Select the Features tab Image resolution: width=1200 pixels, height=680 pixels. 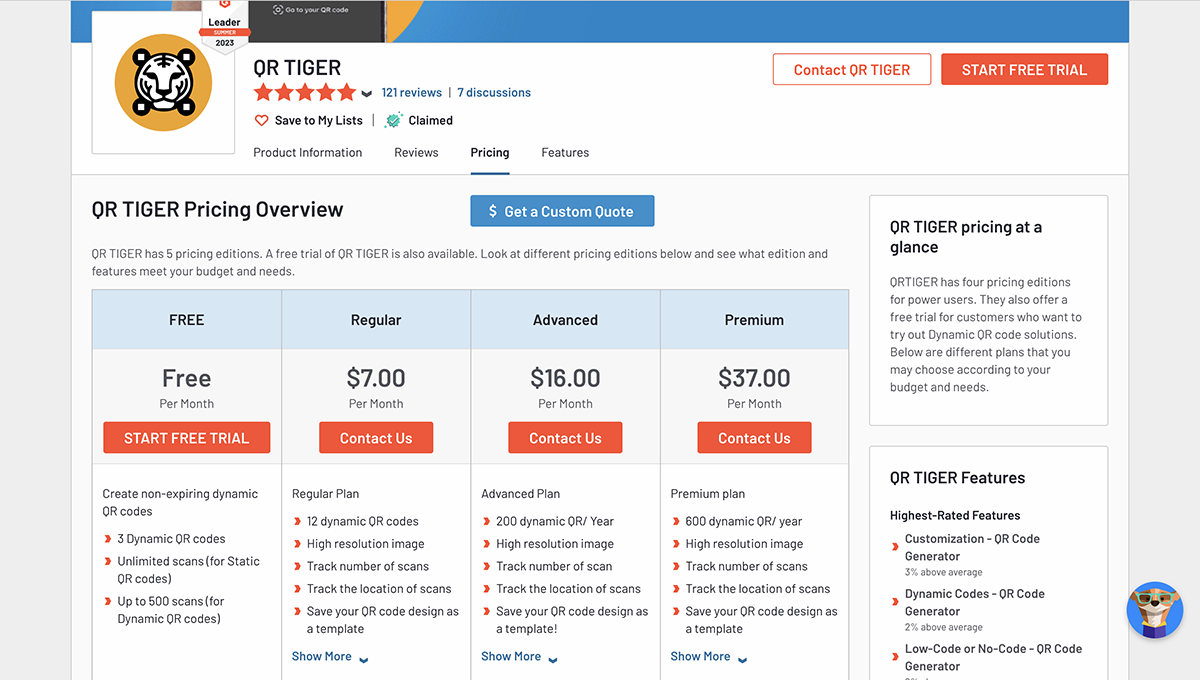(565, 153)
